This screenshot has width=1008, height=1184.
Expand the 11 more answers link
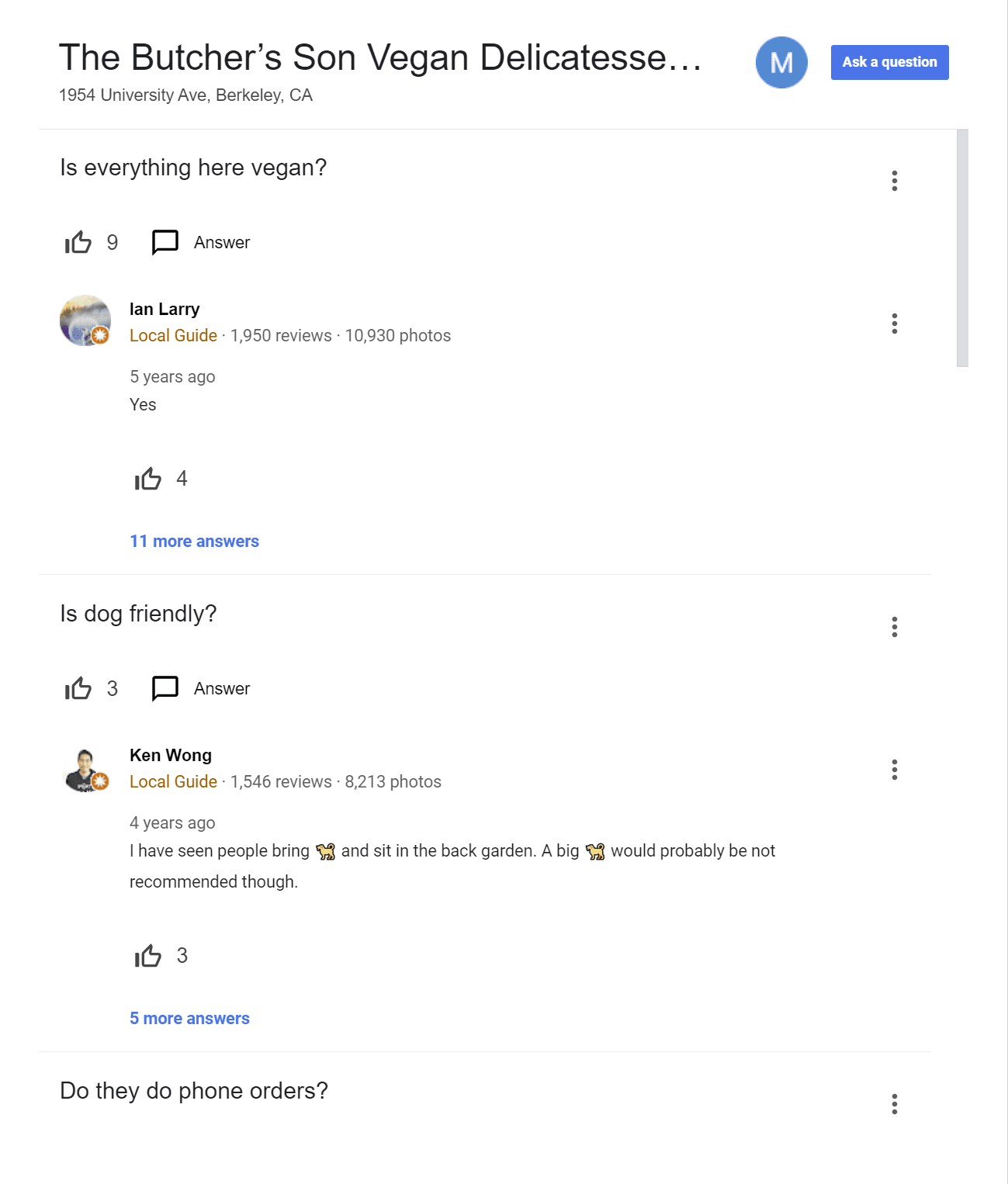194,542
